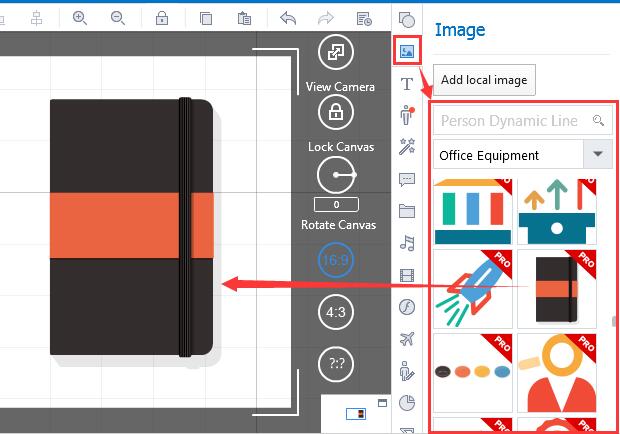
Task: Click the redo arrow icon
Action: point(326,18)
